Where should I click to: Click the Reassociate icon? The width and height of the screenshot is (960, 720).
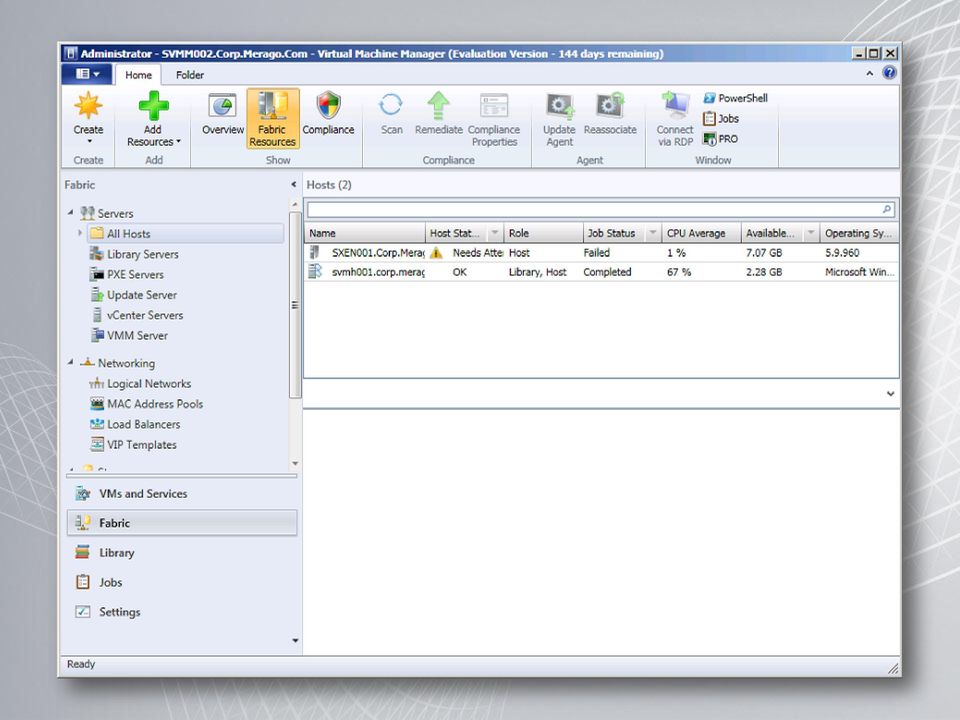610,106
